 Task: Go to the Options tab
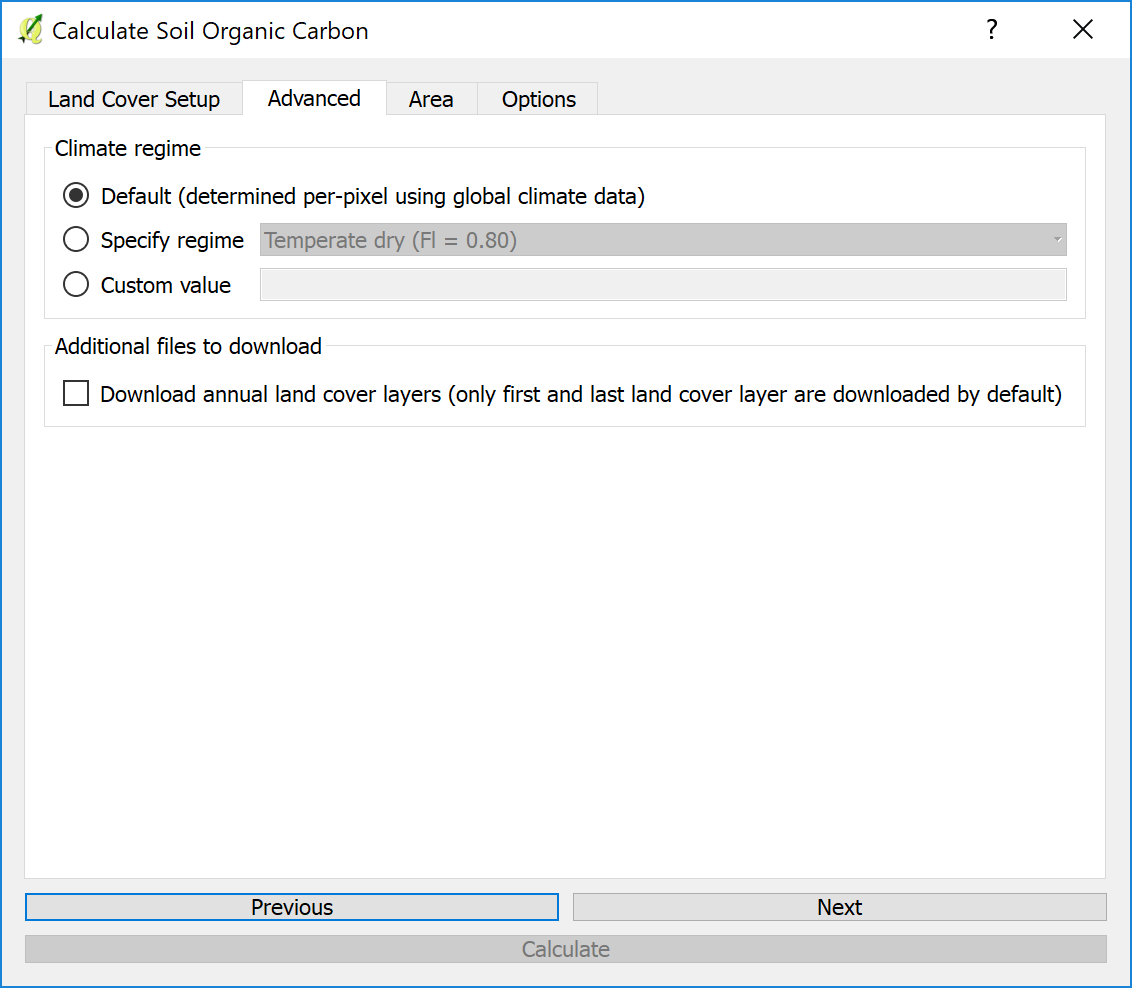point(538,99)
